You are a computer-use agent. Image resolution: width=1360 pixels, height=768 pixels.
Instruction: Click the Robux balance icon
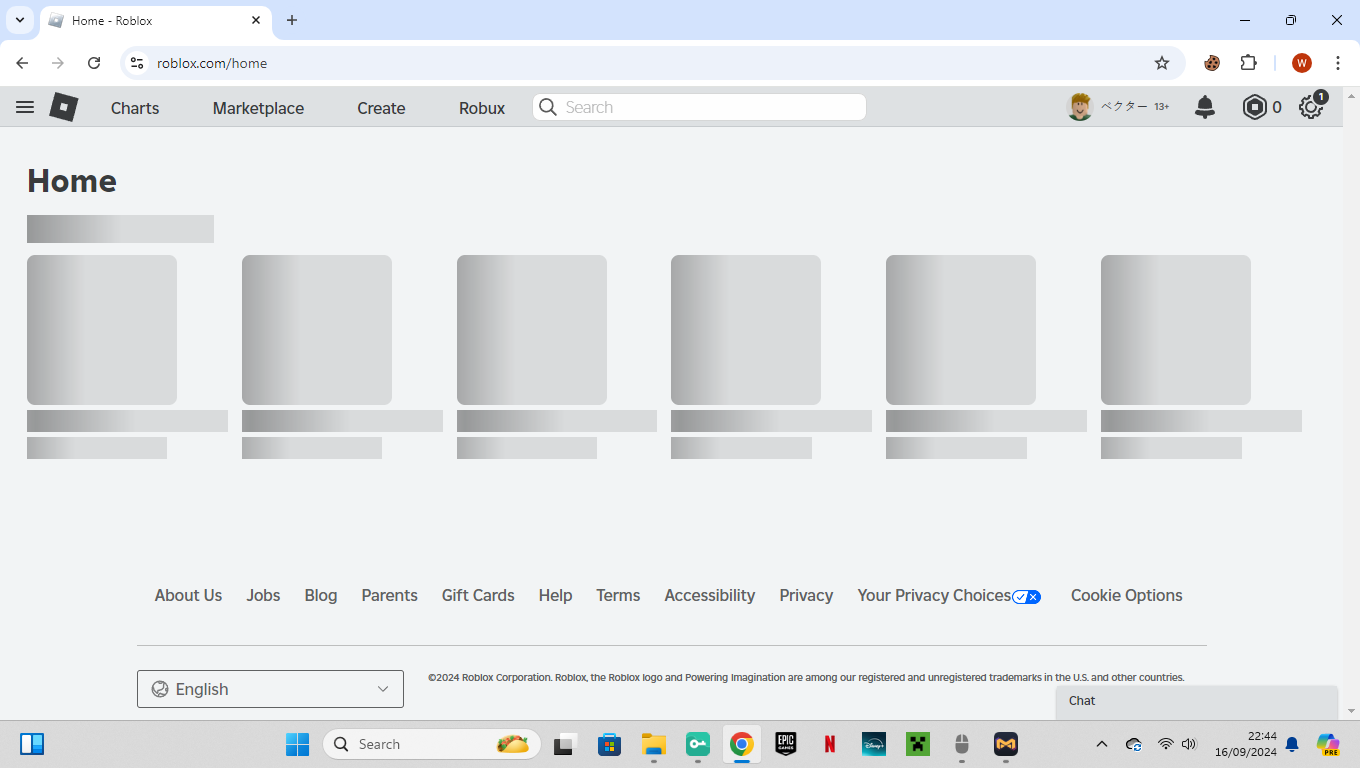(1254, 107)
